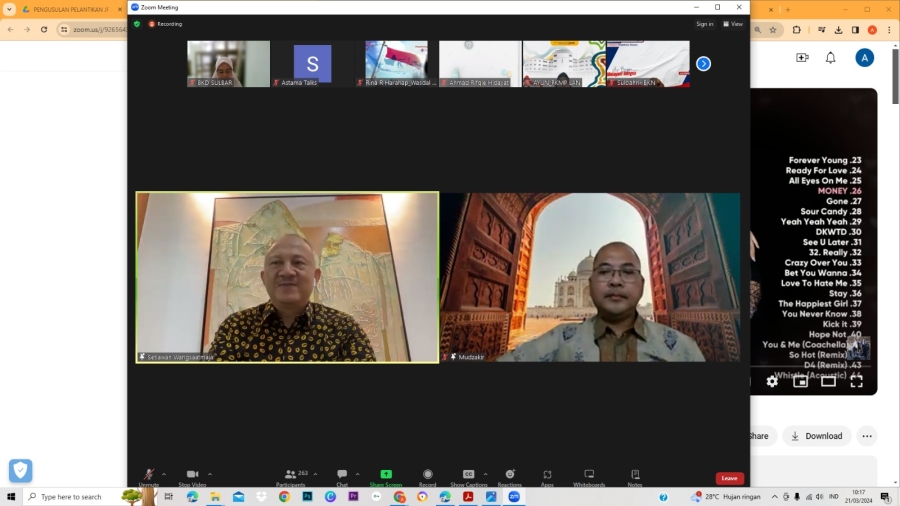This screenshot has width=900, height=506.
Task: Open browser tab search dropdown
Action: (9, 9)
